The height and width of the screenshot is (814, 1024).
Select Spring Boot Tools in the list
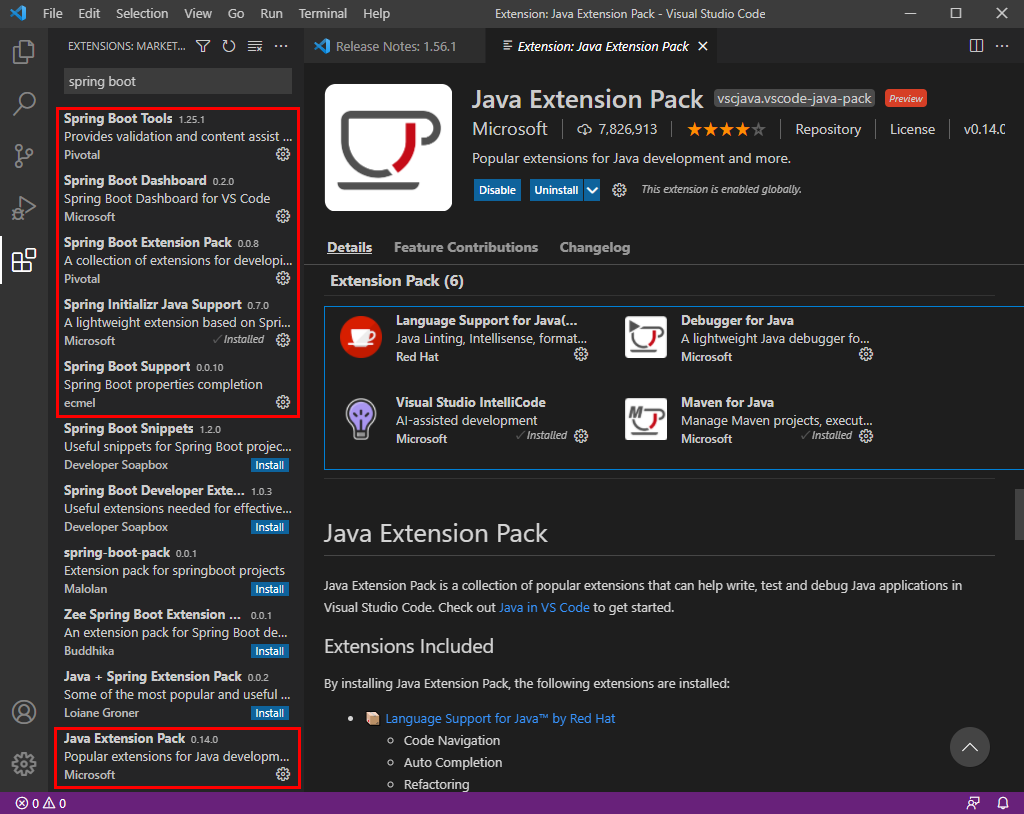coord(178,137)
